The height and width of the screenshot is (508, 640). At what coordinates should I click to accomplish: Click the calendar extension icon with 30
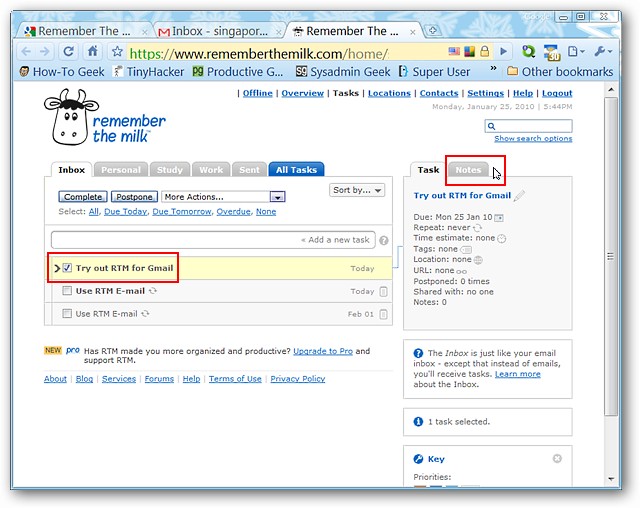(552, 52)
